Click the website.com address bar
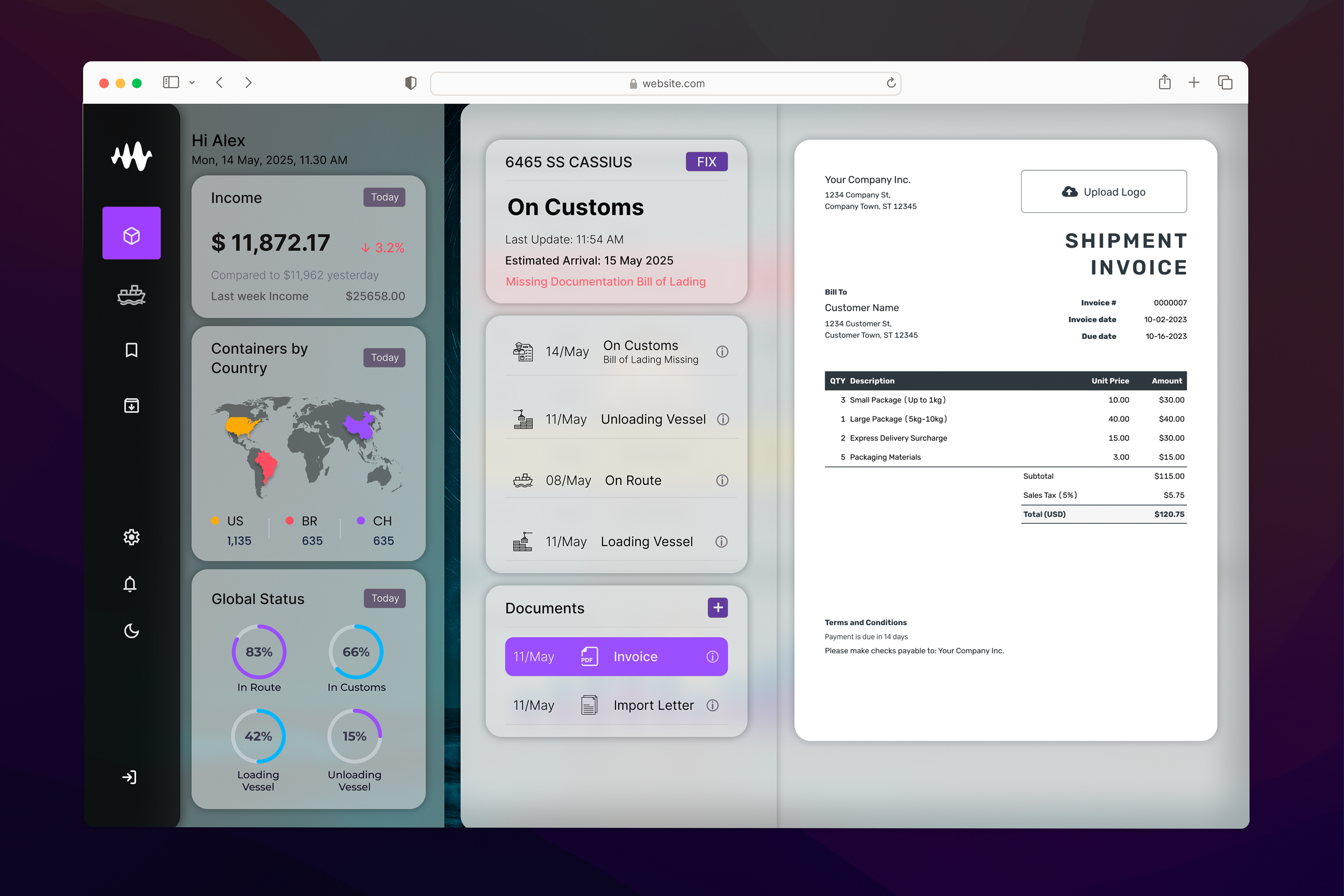This screenshot has height=896, width=1344. tap(666, 83)
